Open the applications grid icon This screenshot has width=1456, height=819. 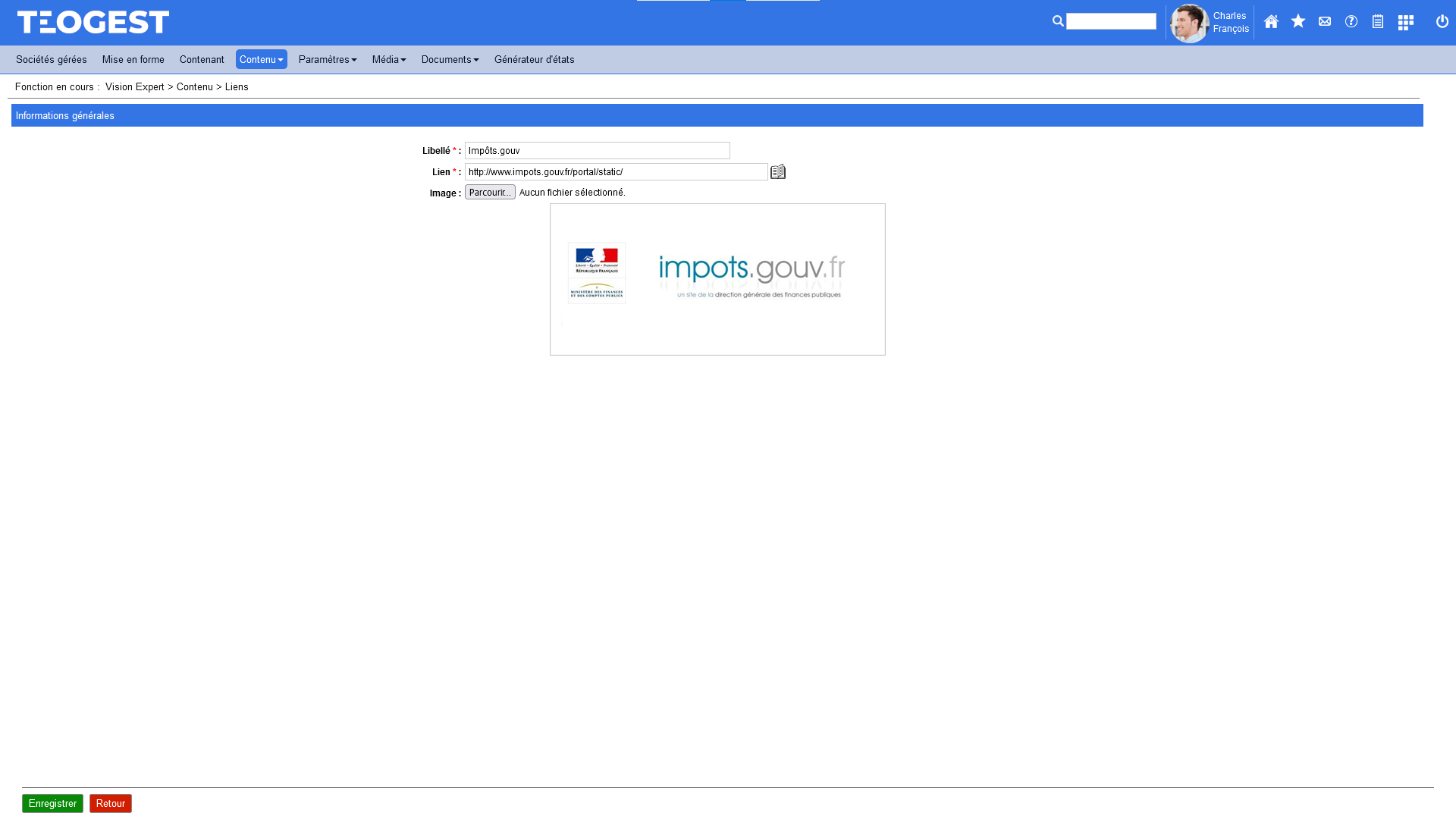1405,23
